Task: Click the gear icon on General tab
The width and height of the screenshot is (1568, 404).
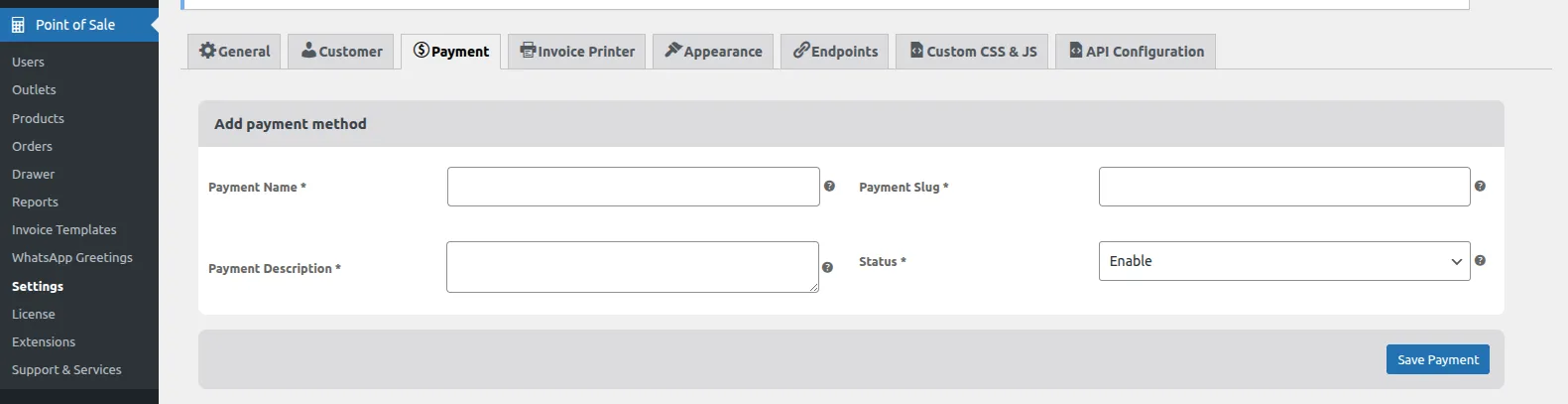Action: click(207, 51)
